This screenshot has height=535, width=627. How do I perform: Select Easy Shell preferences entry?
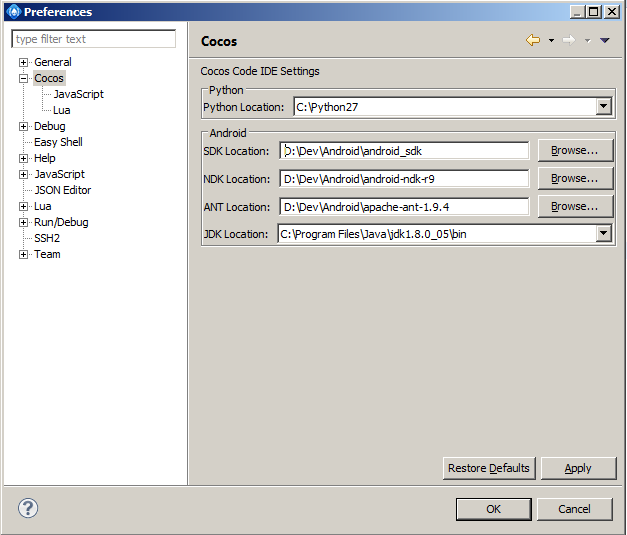[x=58, y=142]
